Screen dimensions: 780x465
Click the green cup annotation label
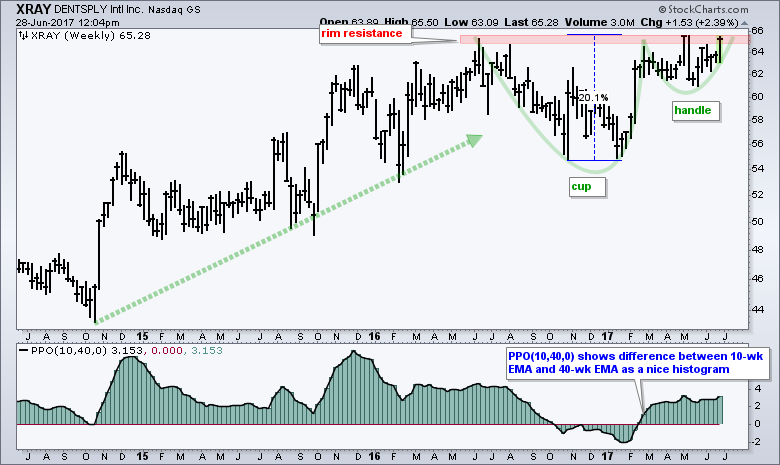click(x=587, y=187)
